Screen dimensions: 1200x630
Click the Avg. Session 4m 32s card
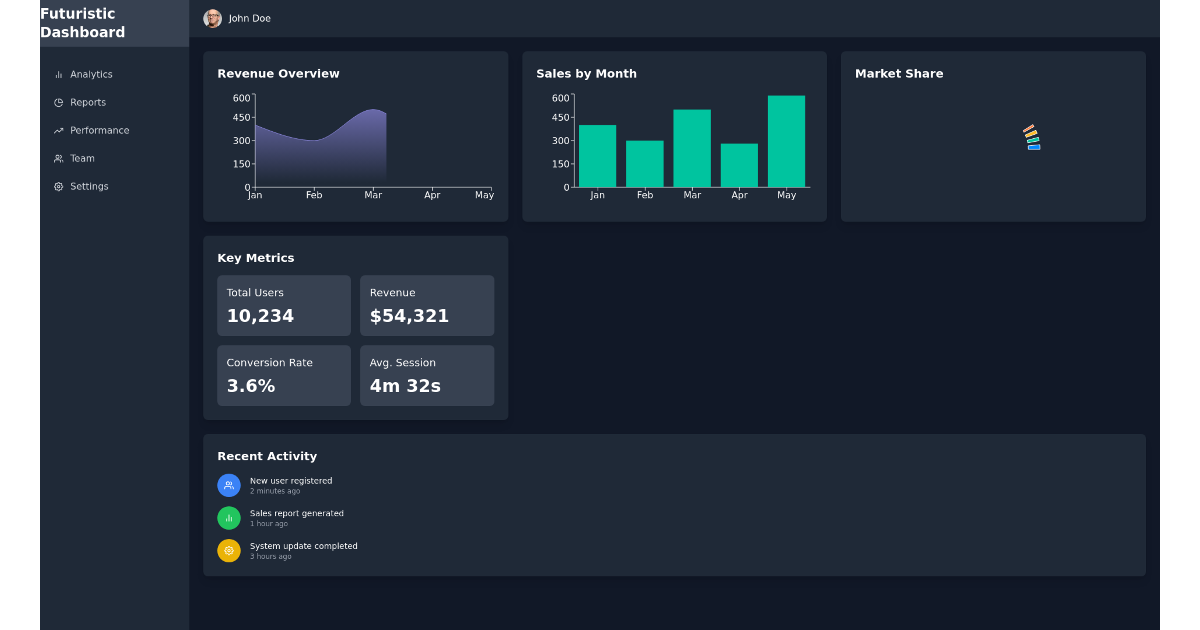pos(427,375)
